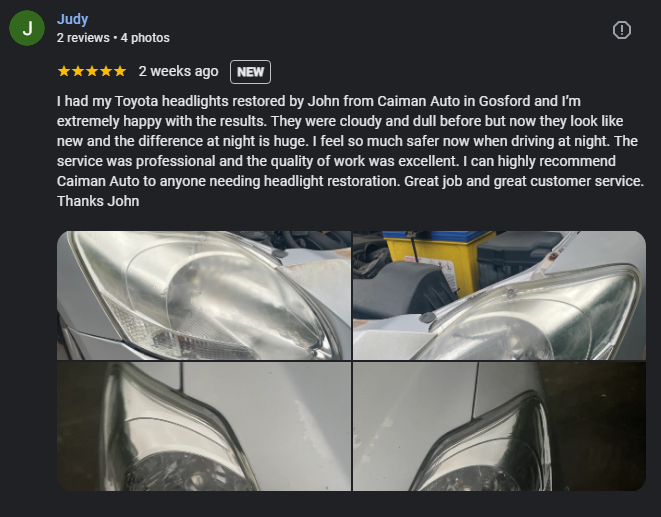Click the '2 reviews' count text
Viewport: 661px width, 517px height.
(x=83, y=38)
